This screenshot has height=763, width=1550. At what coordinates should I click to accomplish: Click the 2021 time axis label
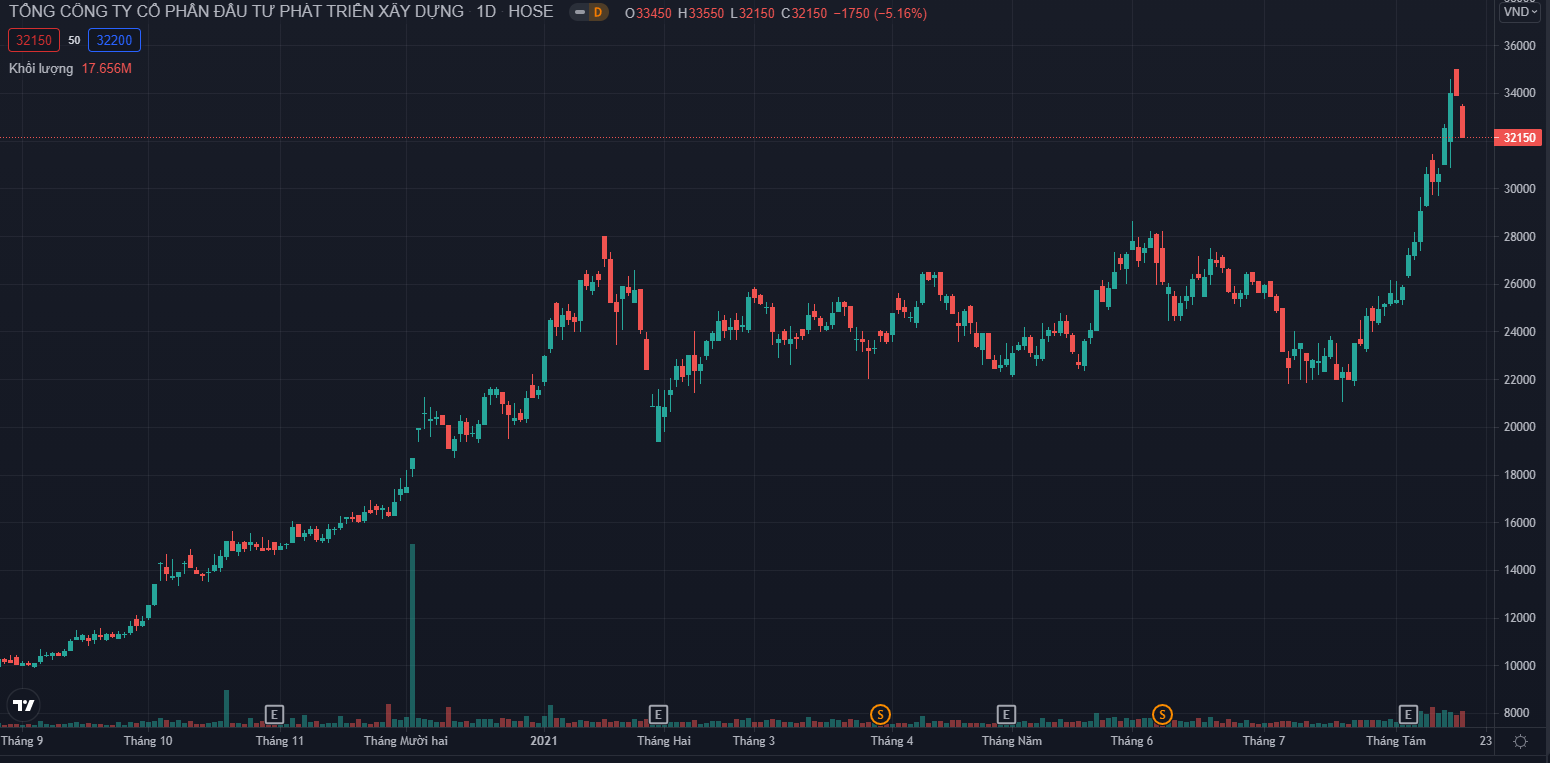coord(544,741)
